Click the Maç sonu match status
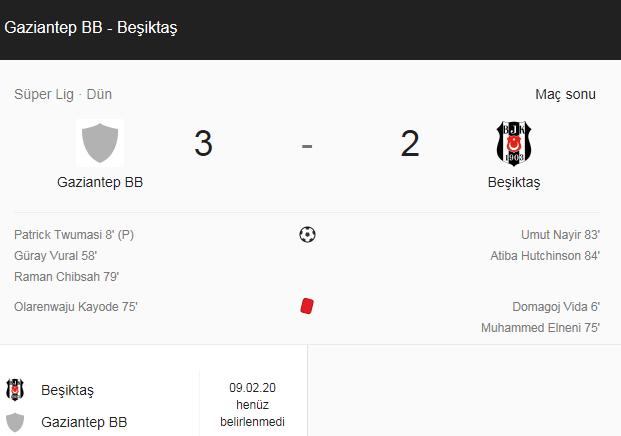Screen dimensions: 621x436 (565, 95)
